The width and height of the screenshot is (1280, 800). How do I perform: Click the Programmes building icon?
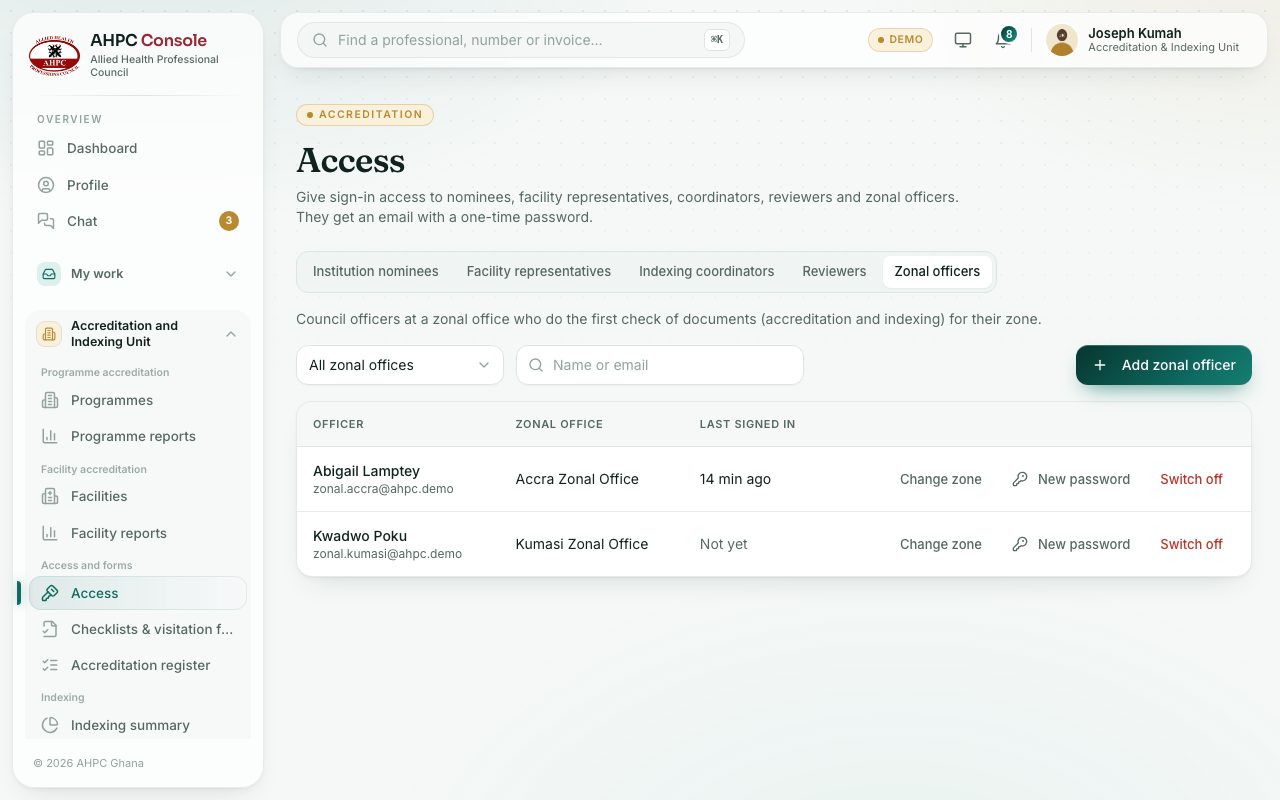(50, 400)
